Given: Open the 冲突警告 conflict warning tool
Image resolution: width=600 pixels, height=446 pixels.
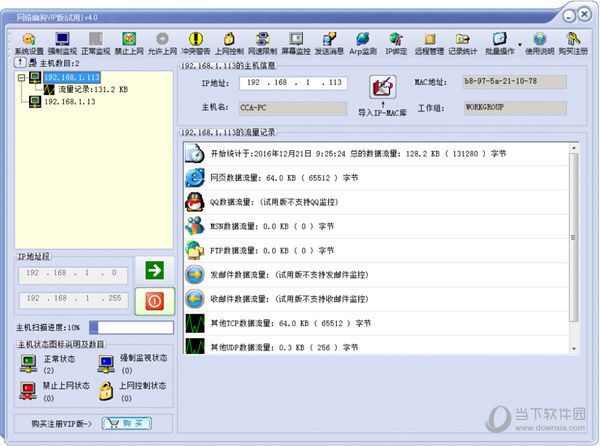Looking at the screenshot, I should pyautogui.click(x=196, y=44).
